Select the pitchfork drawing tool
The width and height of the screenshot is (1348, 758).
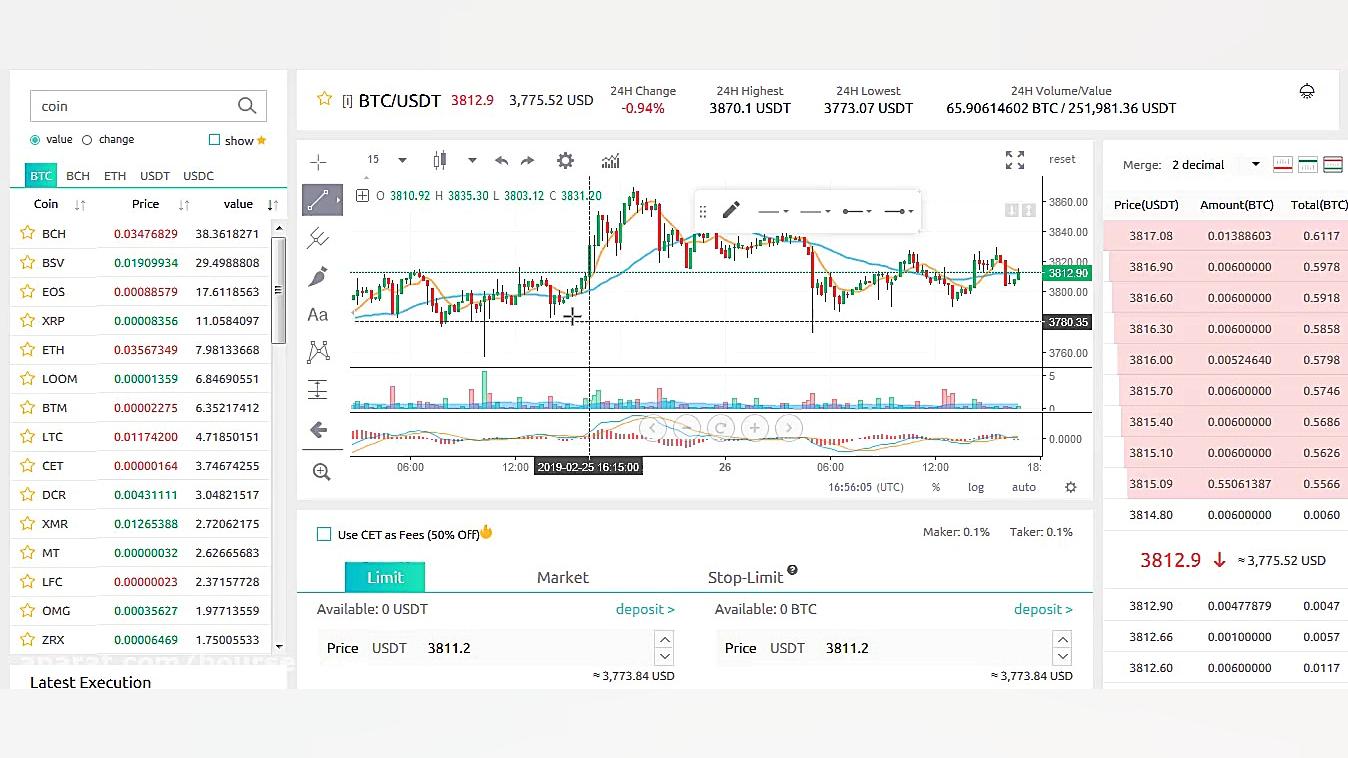click(x=318, y=238)
